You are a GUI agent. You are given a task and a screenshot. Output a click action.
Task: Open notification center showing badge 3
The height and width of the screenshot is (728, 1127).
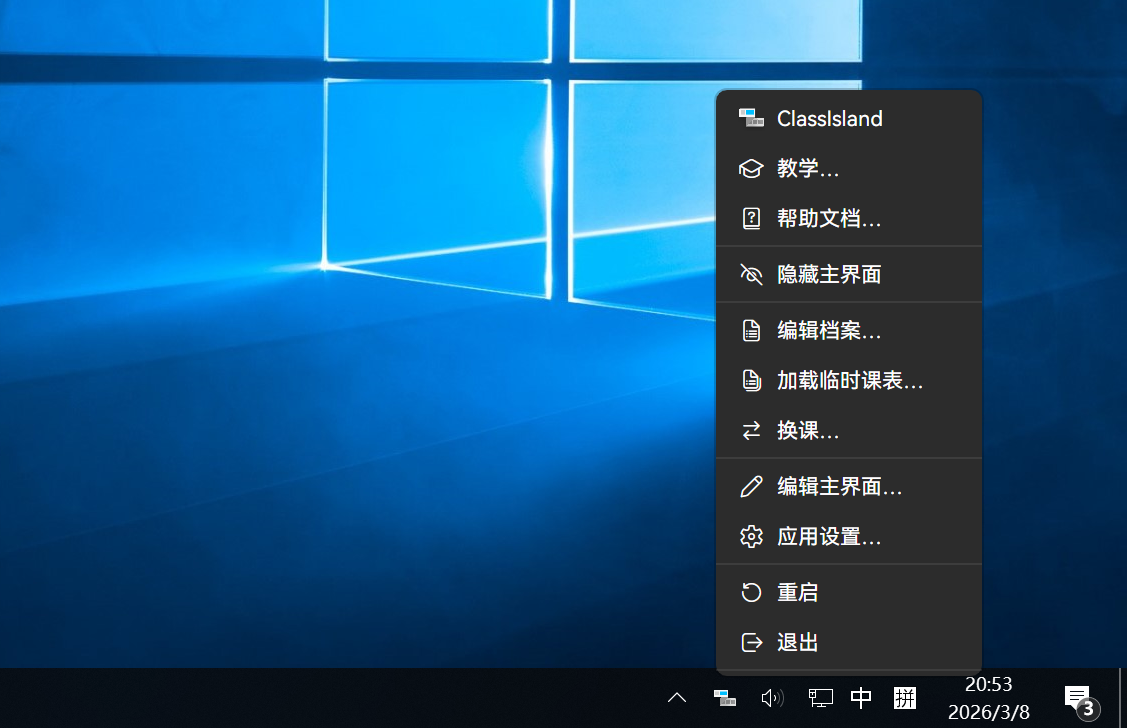pos(1077,697)
